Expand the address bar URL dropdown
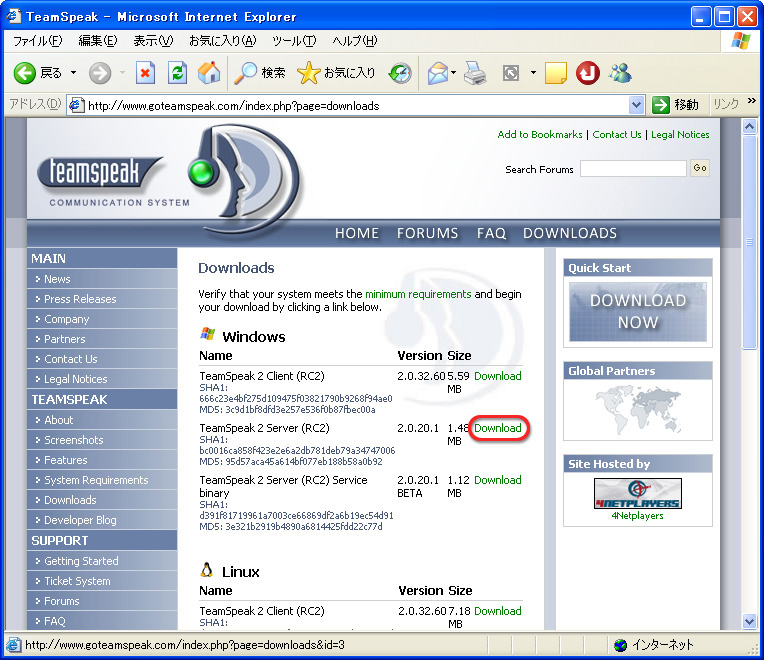The width and height of the screenshot is (764, 660). click(x=636, y=105)
